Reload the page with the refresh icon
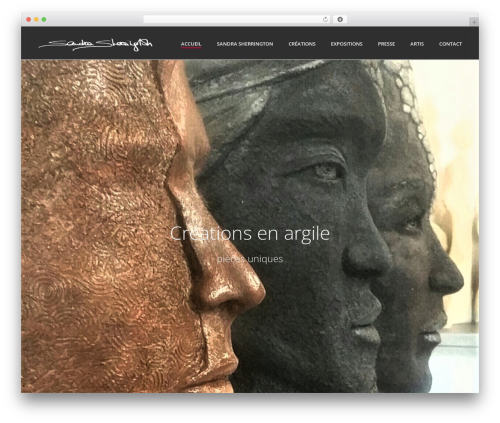Image resolution: width=500 pixels, height=423 pixels. (x=325, y=20)
